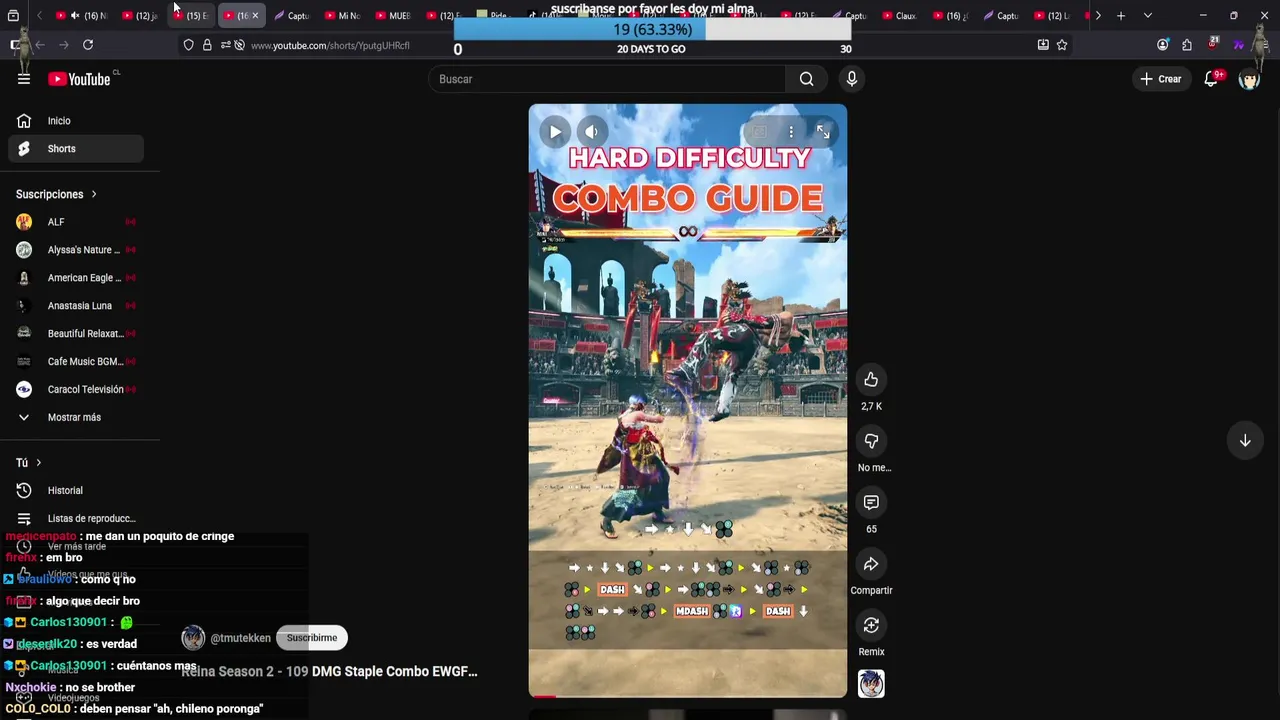Open American Eagle subscription channel
Image resolution: width=1280 pixels, height=720 pixels.
click(76, 278)
